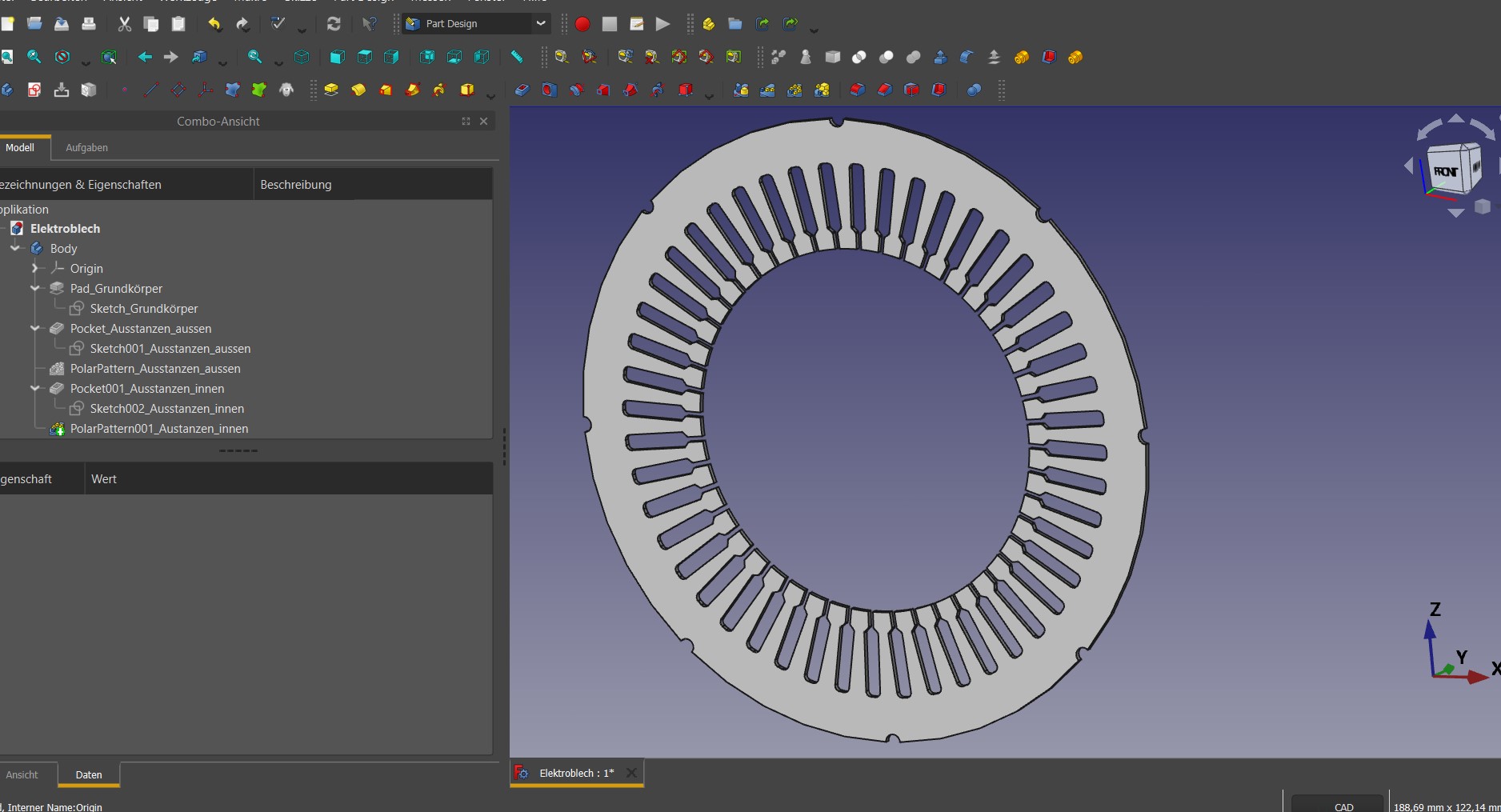This screenshot has width=1501, height=812.
Task: Switch to the Ansicht property tab
Action: point(22,774)
